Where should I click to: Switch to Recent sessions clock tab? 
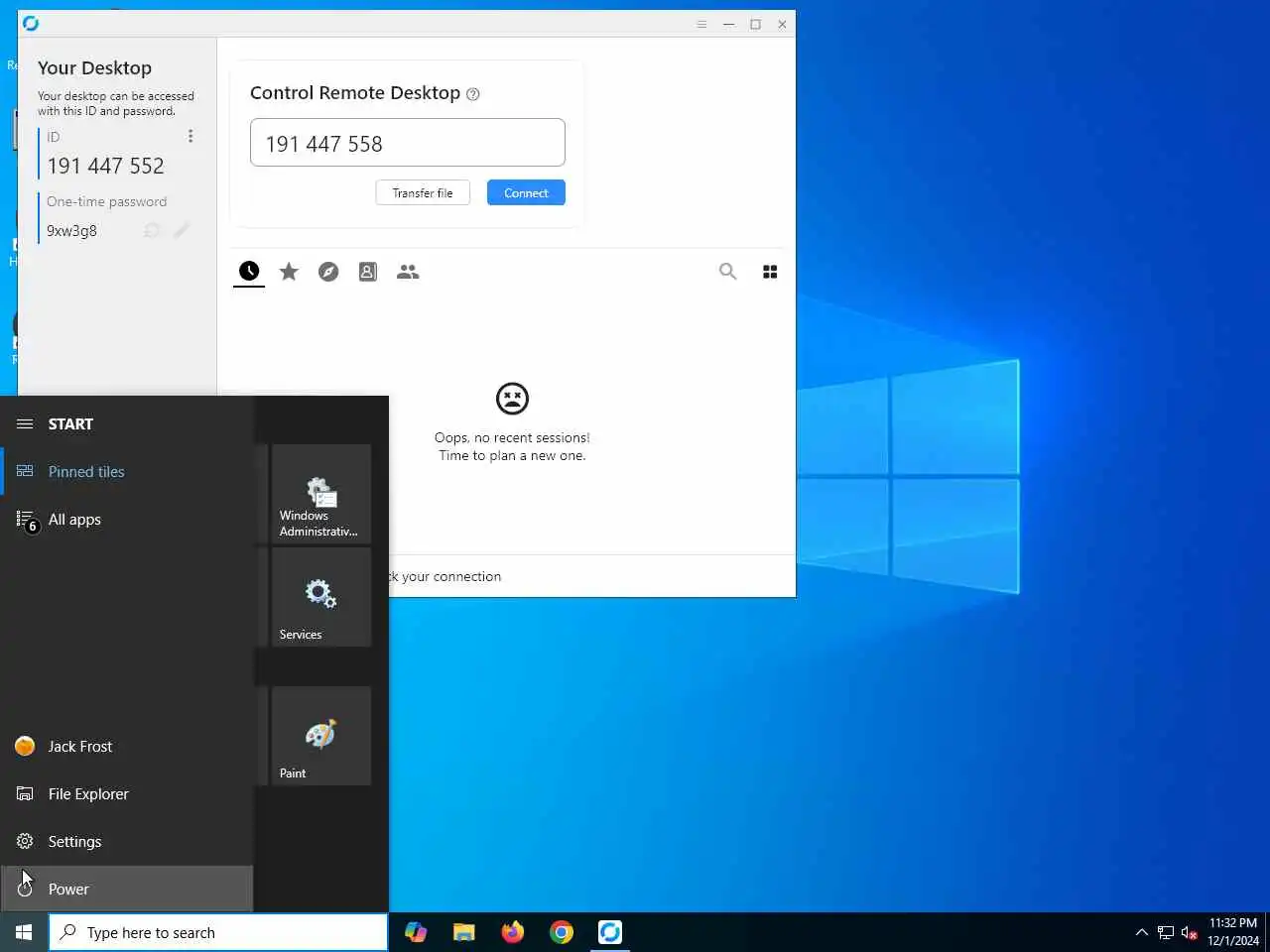(x=249, y=271)
